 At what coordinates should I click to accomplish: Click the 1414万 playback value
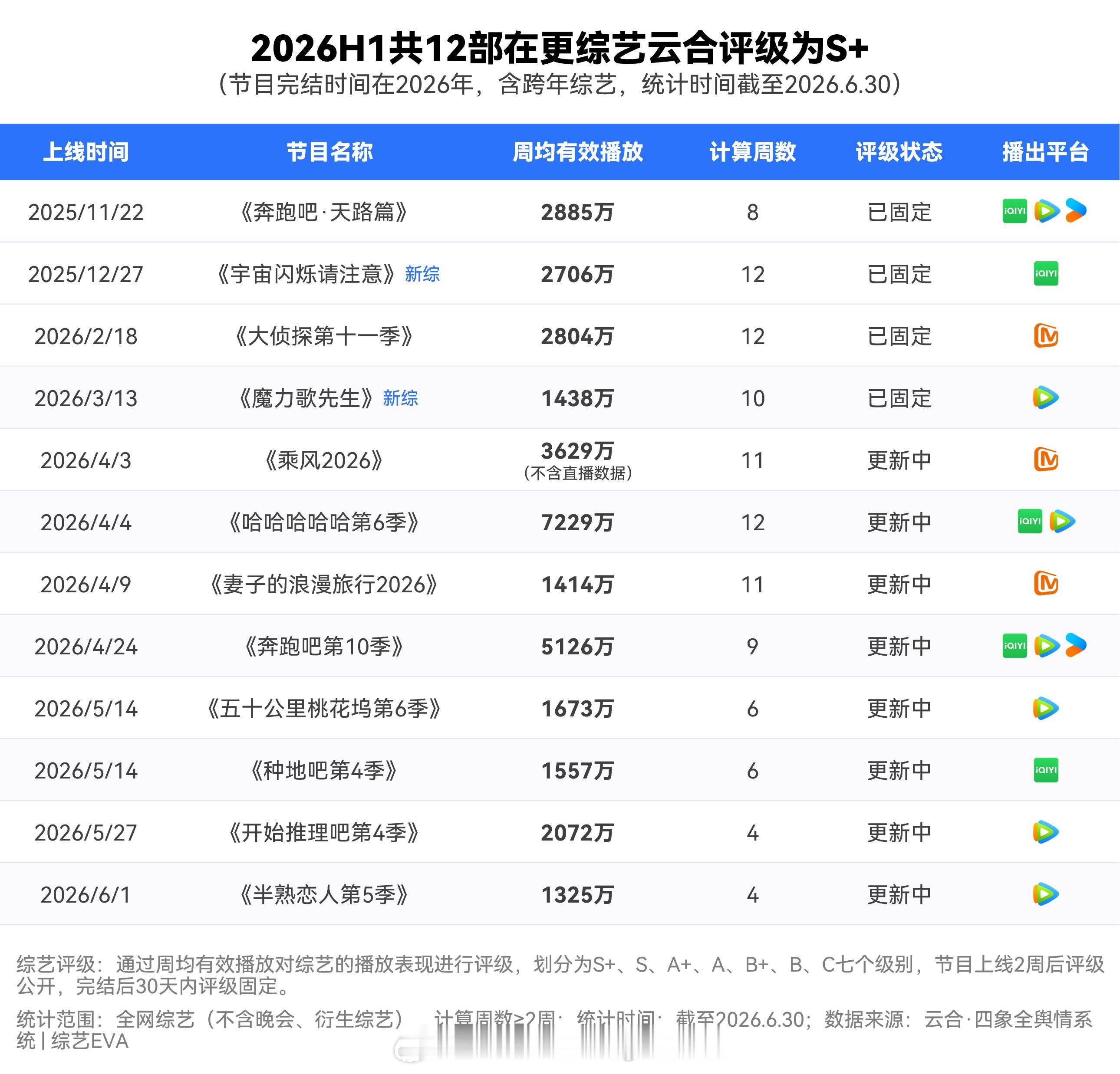pyautogui.click(x=578, y=585)
